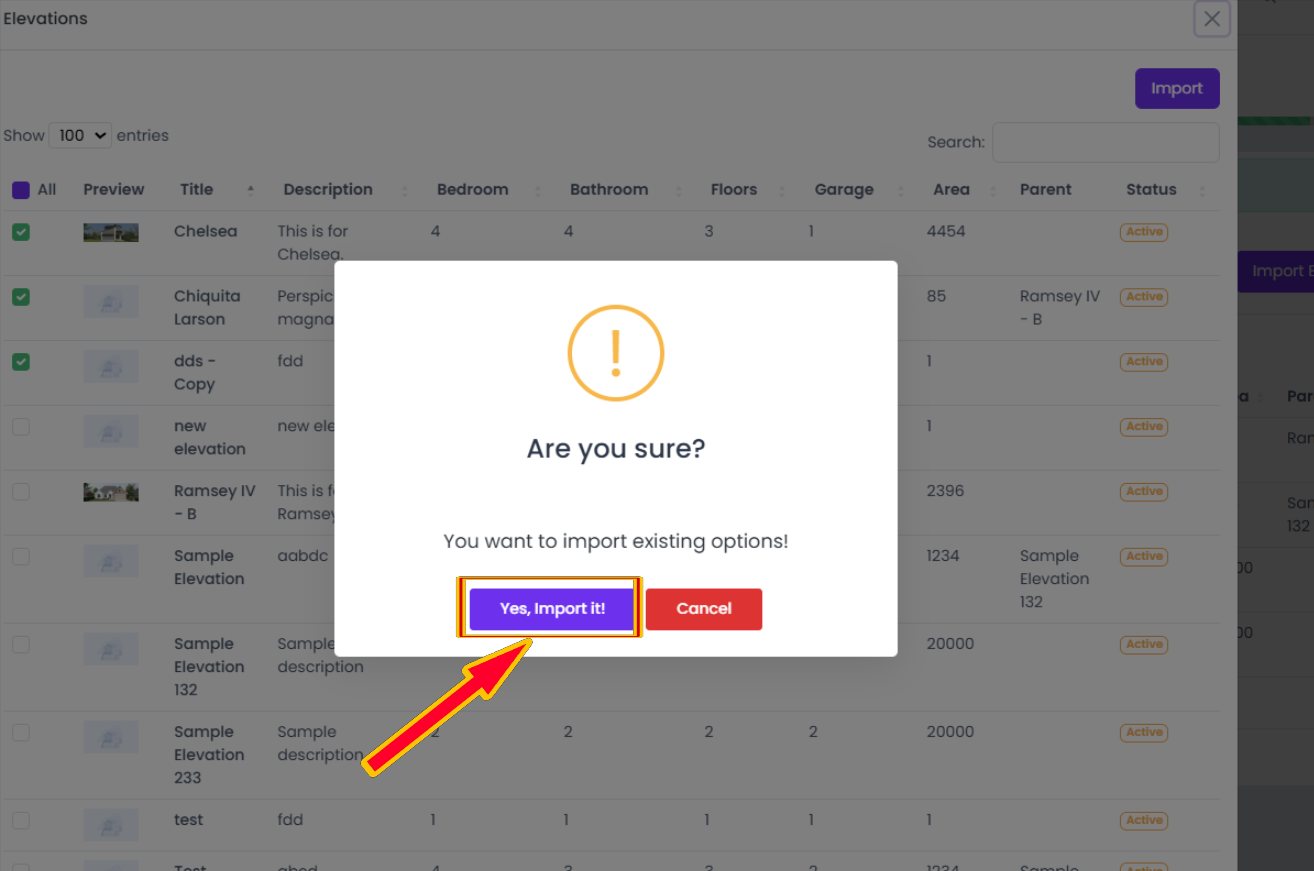Close the Elevations modal with X

[1212, 19]
